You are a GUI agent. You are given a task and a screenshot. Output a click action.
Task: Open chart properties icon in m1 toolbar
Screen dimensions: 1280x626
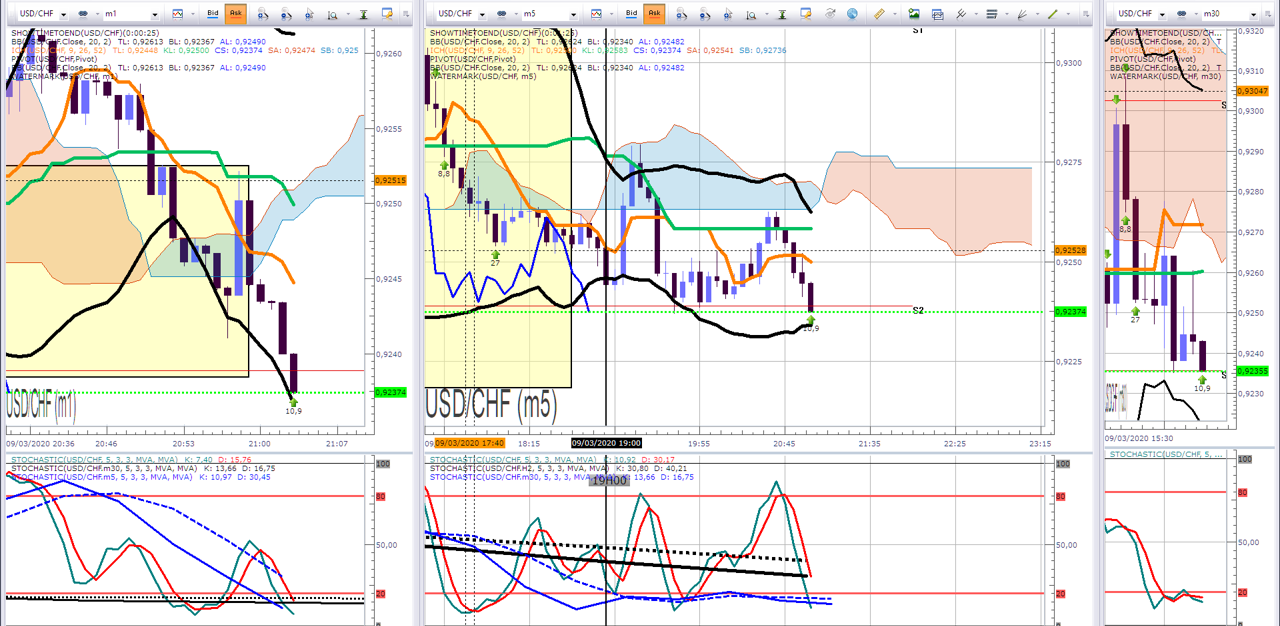tap(386, 14)
